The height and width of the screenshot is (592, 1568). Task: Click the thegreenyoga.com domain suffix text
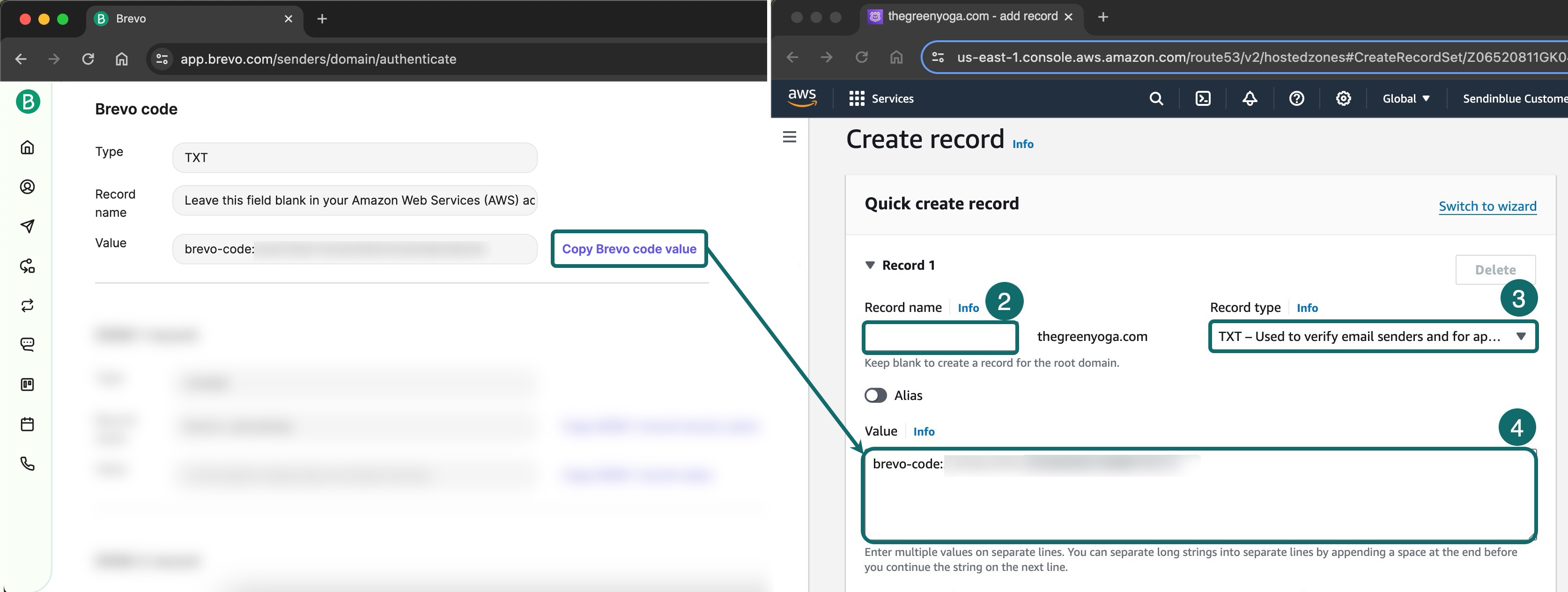point(1092,336)
